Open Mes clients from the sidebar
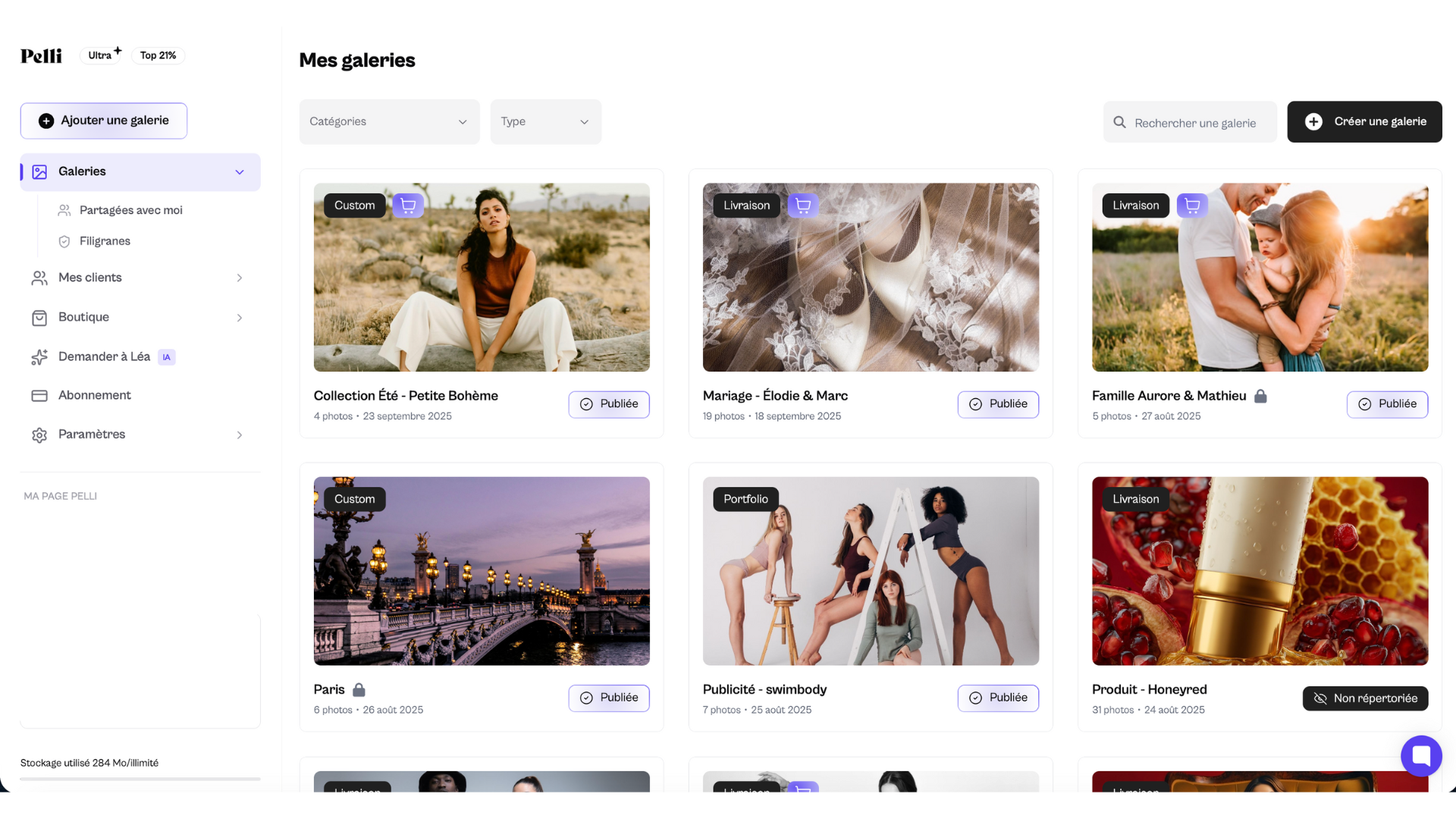1456x819 pixels. tap(90, 278)
